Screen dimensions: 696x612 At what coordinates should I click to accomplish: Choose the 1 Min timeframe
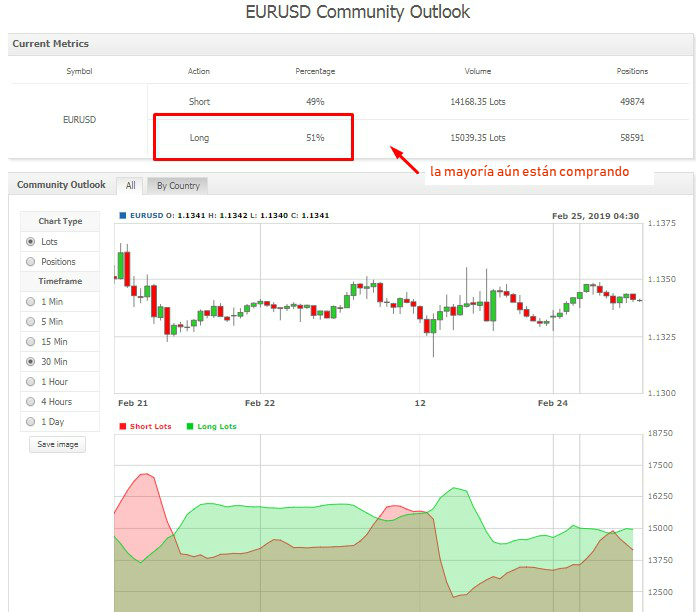[x=31, y=301]
